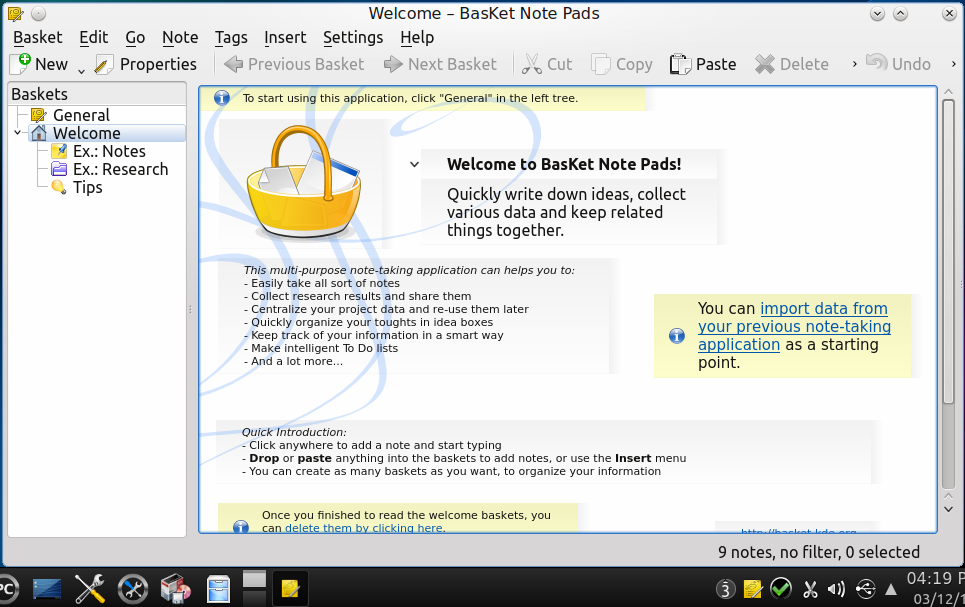Click the delete them by clicking here link
The width and height of the screenshot is (965, 607).
click(365, 528)
